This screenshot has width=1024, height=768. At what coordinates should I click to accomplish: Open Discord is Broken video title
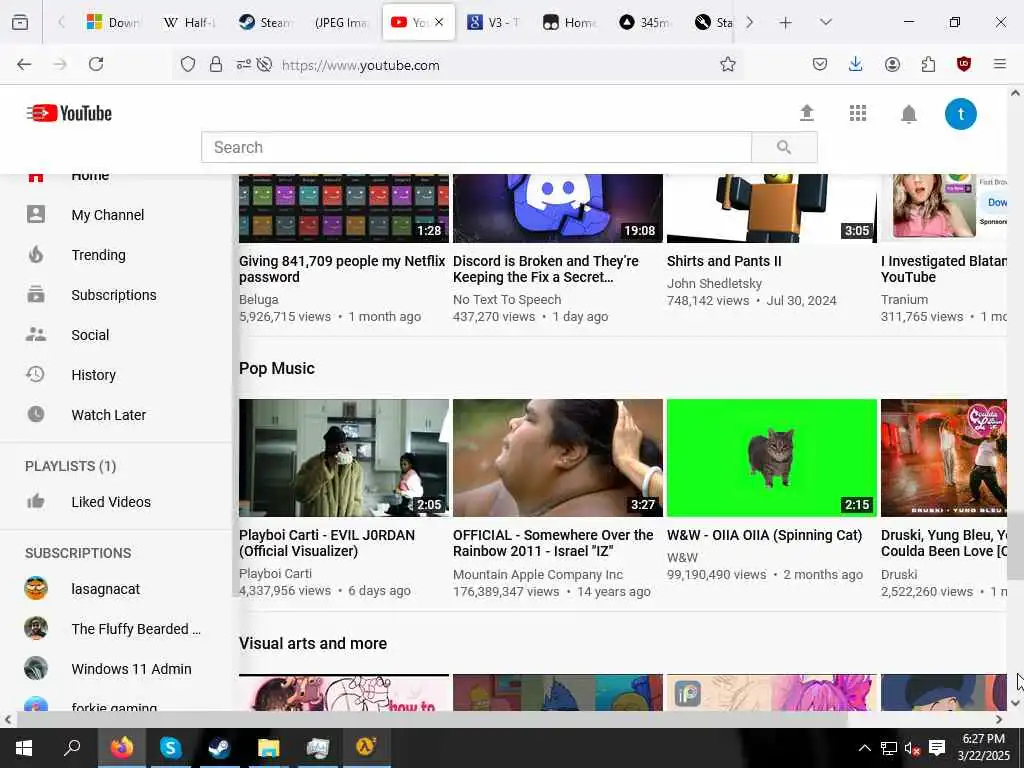(546, 269)
